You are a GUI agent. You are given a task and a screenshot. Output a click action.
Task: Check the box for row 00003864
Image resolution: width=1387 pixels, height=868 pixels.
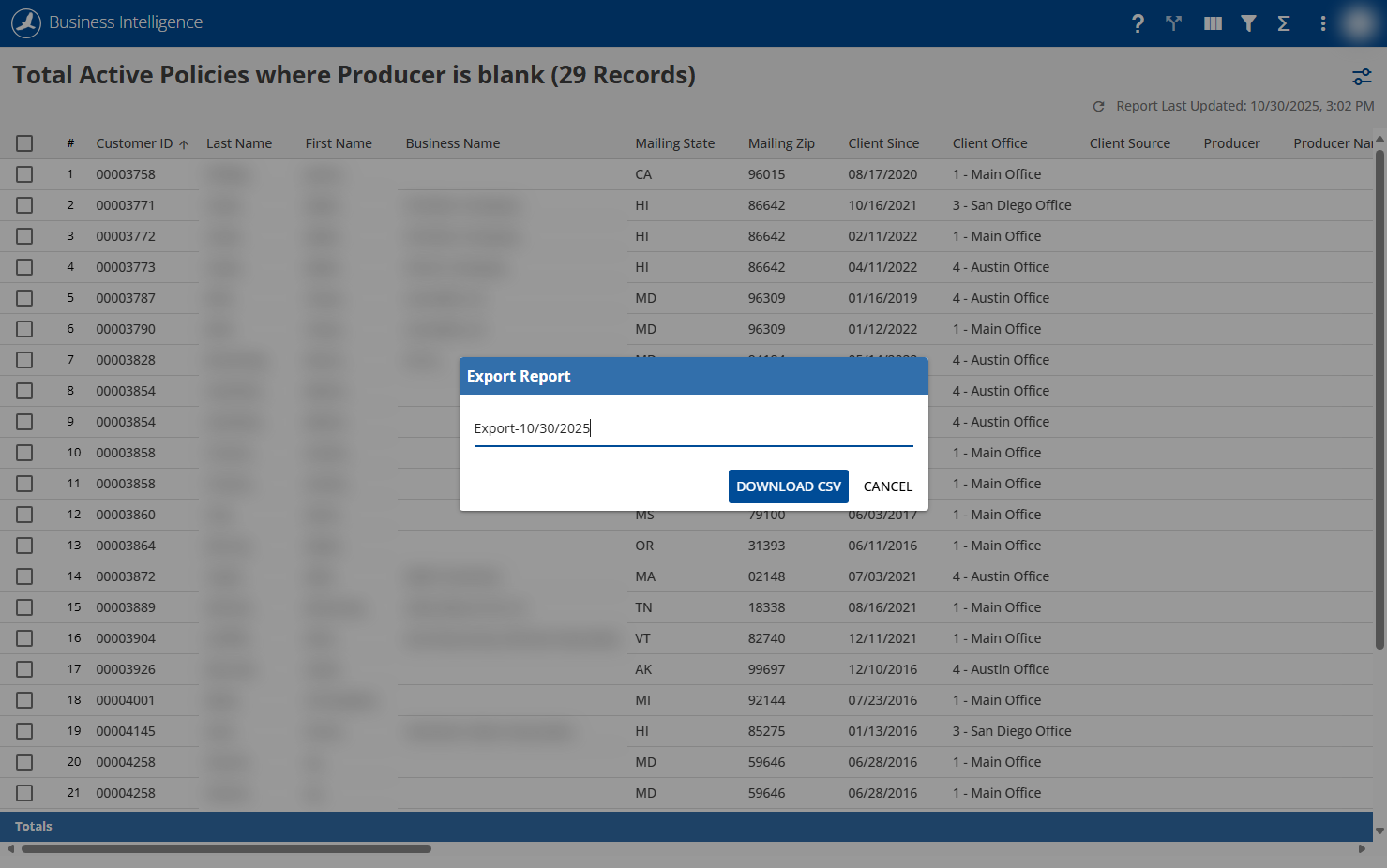pyautogui.click(x=24, y=546)
